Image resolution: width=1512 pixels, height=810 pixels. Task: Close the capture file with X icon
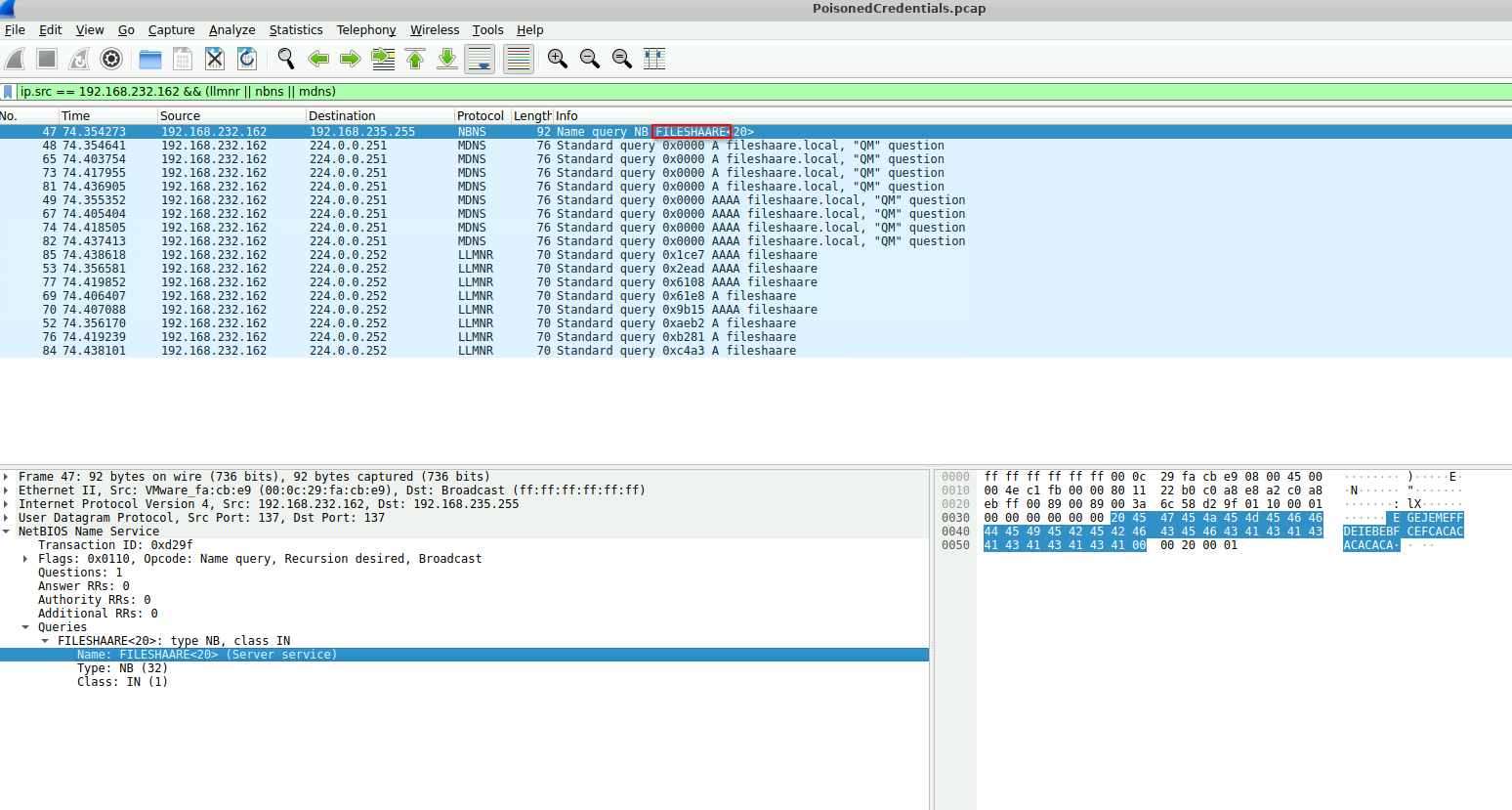pyautogui.click(x=215, y=60)
